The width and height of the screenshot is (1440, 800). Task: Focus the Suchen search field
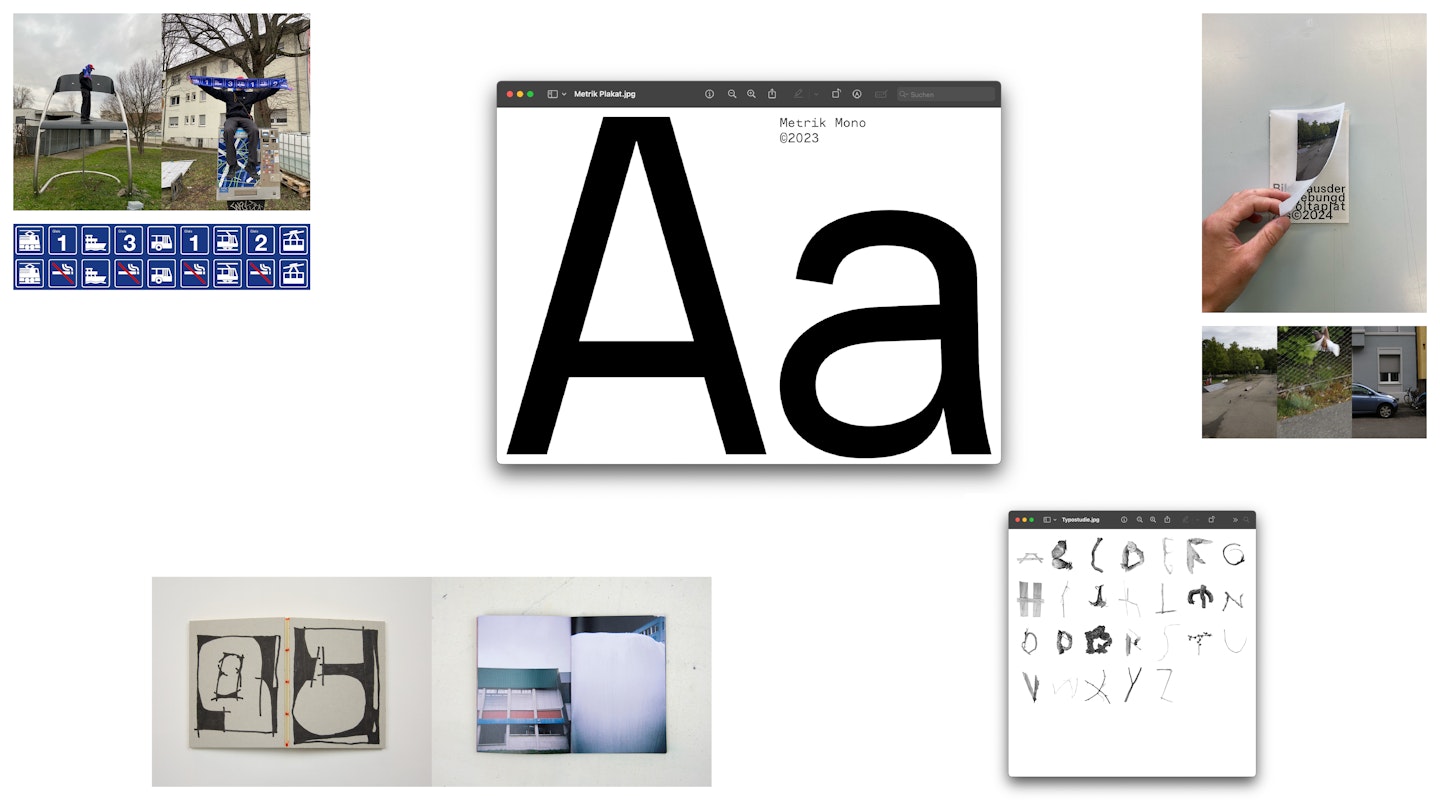946,94
